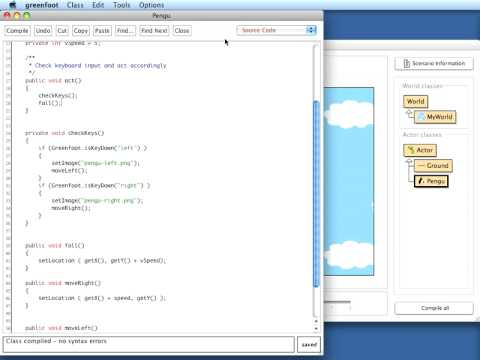Click the setImage pengu-left.png line

(x=96, y=163)
